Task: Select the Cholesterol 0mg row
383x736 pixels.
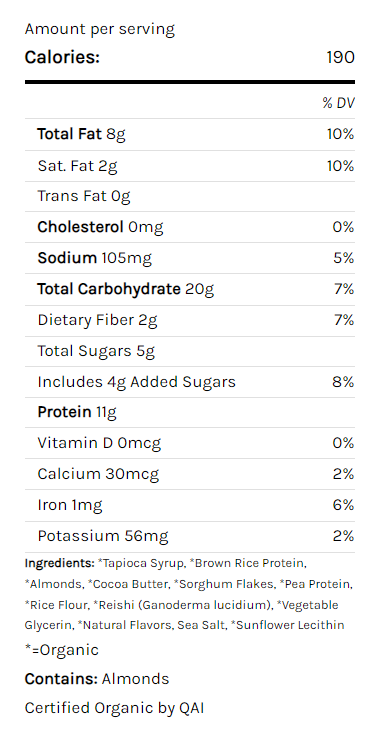Action: tap(190, 227)
